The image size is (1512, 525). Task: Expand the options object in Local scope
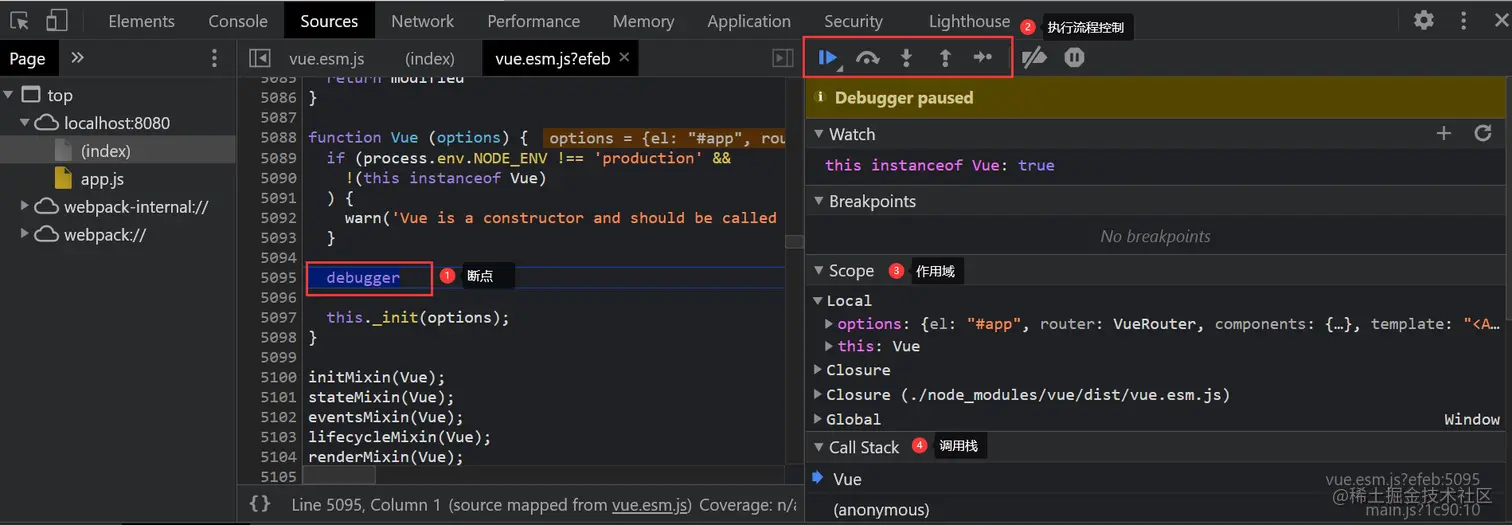tap(829, 324)
